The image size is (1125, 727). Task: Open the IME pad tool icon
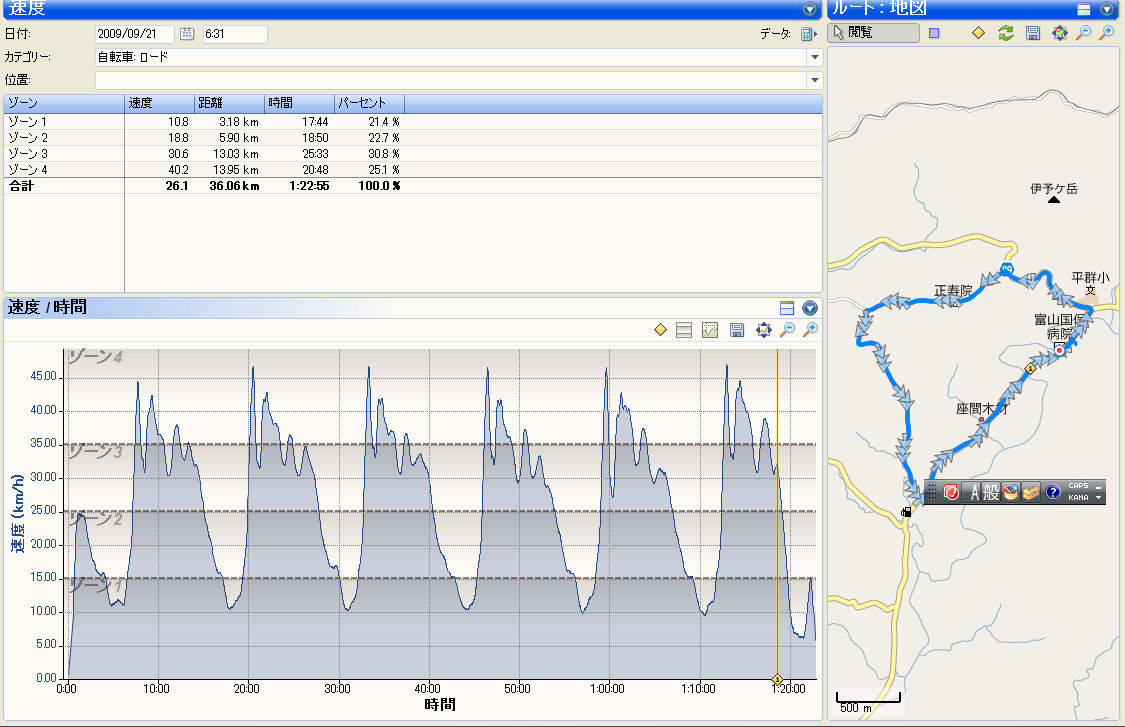(x=1011, y=492)
